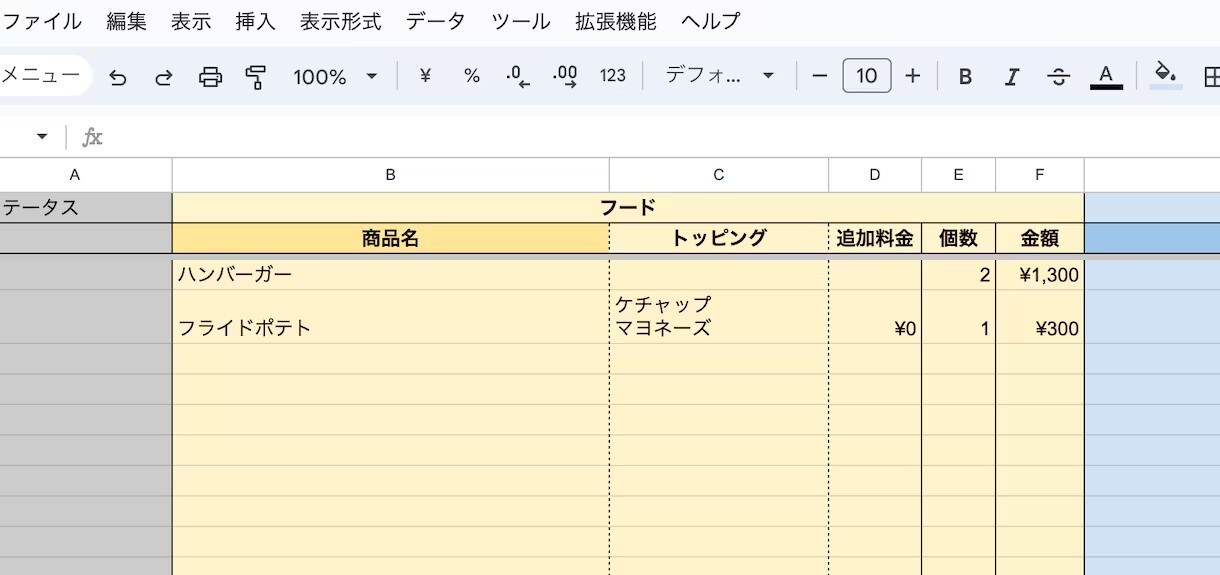Open the default font dropdown

720,76
